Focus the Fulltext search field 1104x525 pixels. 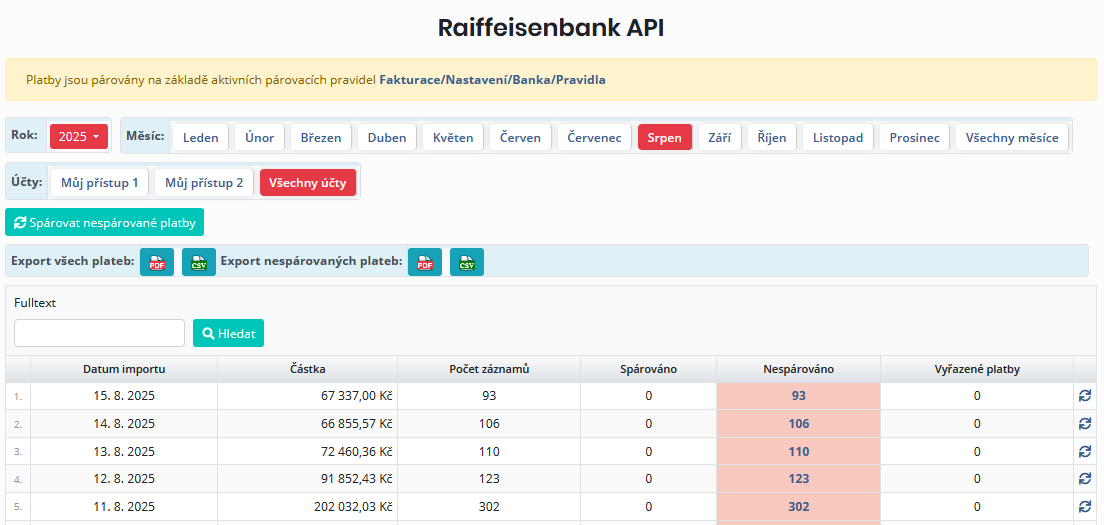(x=99, y=333)
